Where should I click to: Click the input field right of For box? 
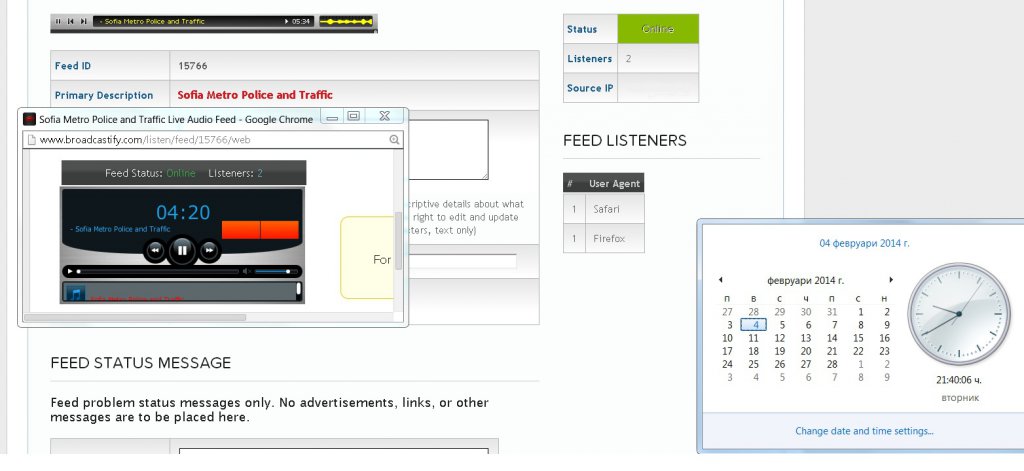[462, 261]
